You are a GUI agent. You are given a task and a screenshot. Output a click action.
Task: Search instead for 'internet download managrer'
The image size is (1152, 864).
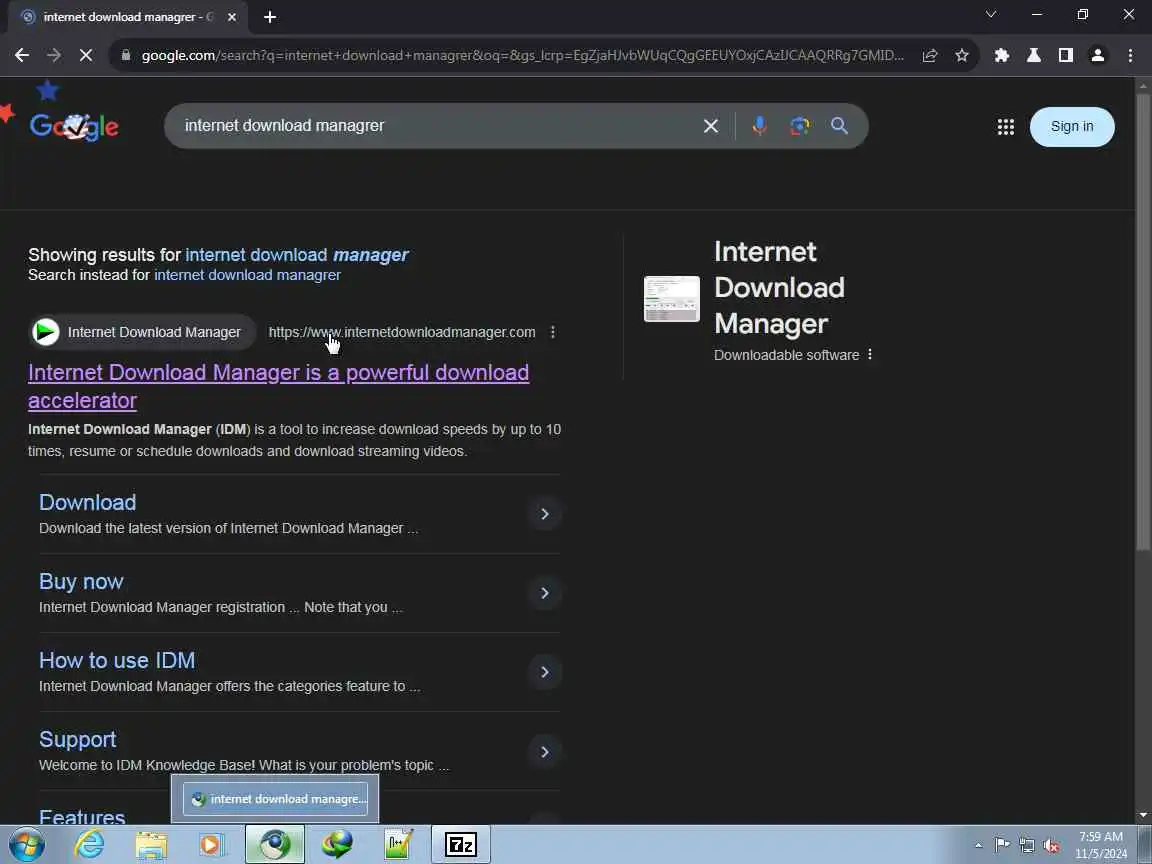point(248,275)
